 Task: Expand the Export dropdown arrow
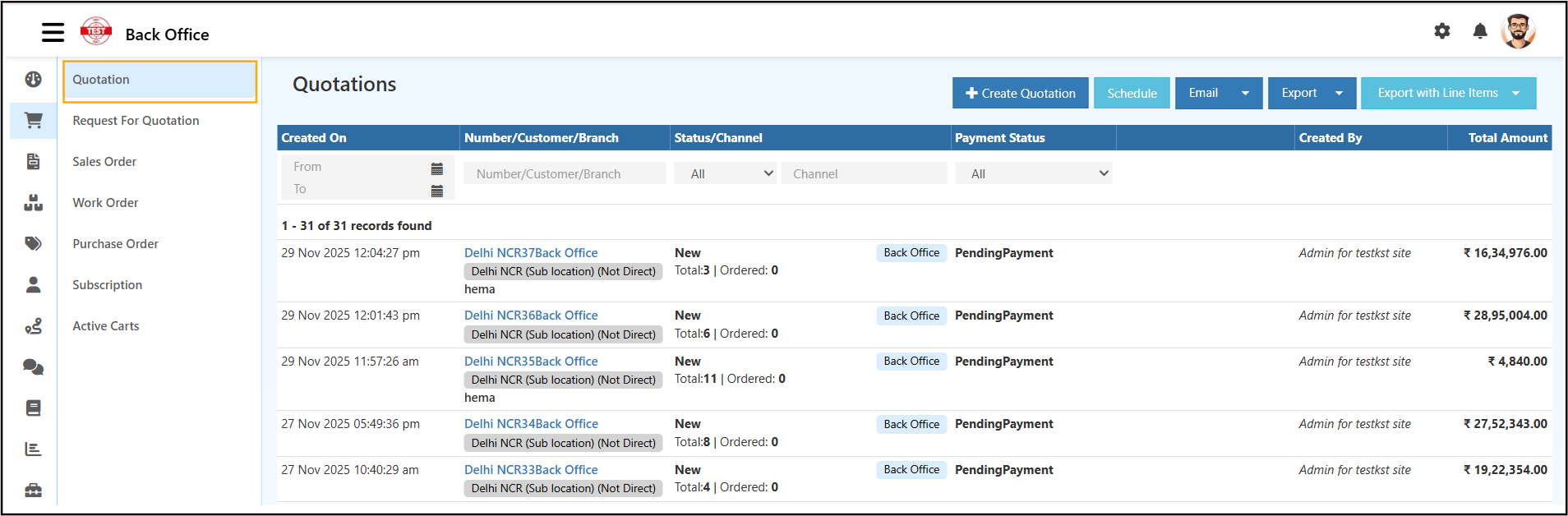tap(1339, 94)
